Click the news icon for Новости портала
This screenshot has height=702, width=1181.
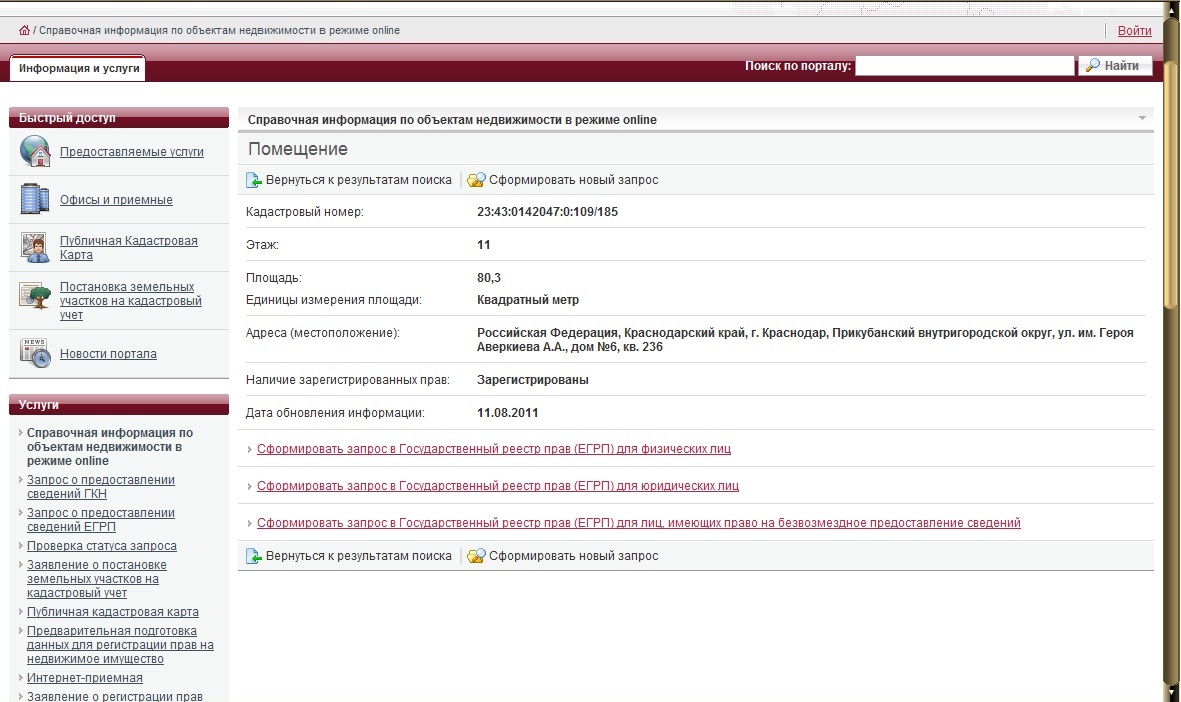point(35,353)
